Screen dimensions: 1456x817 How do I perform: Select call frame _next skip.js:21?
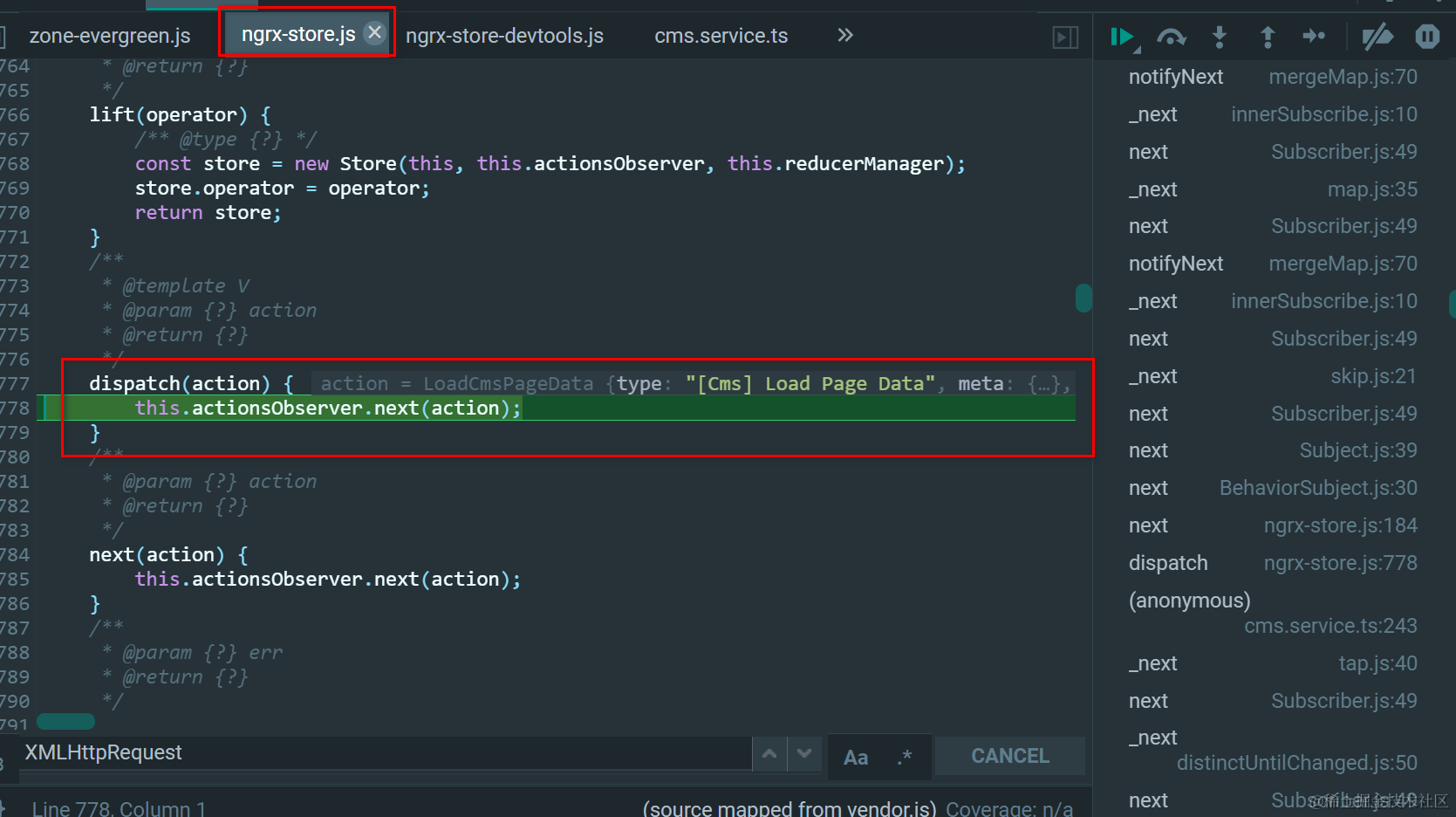(x=1273, y=376)
